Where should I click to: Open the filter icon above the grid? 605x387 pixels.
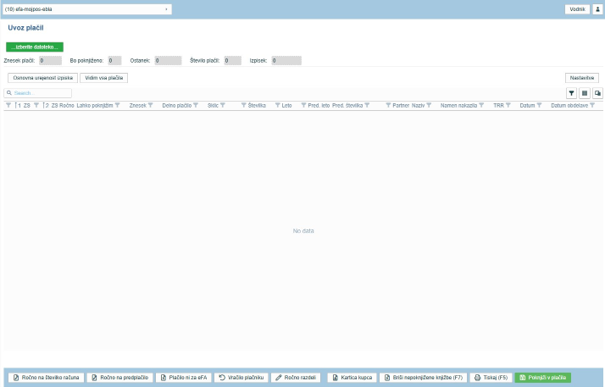[x=571, y=93]
